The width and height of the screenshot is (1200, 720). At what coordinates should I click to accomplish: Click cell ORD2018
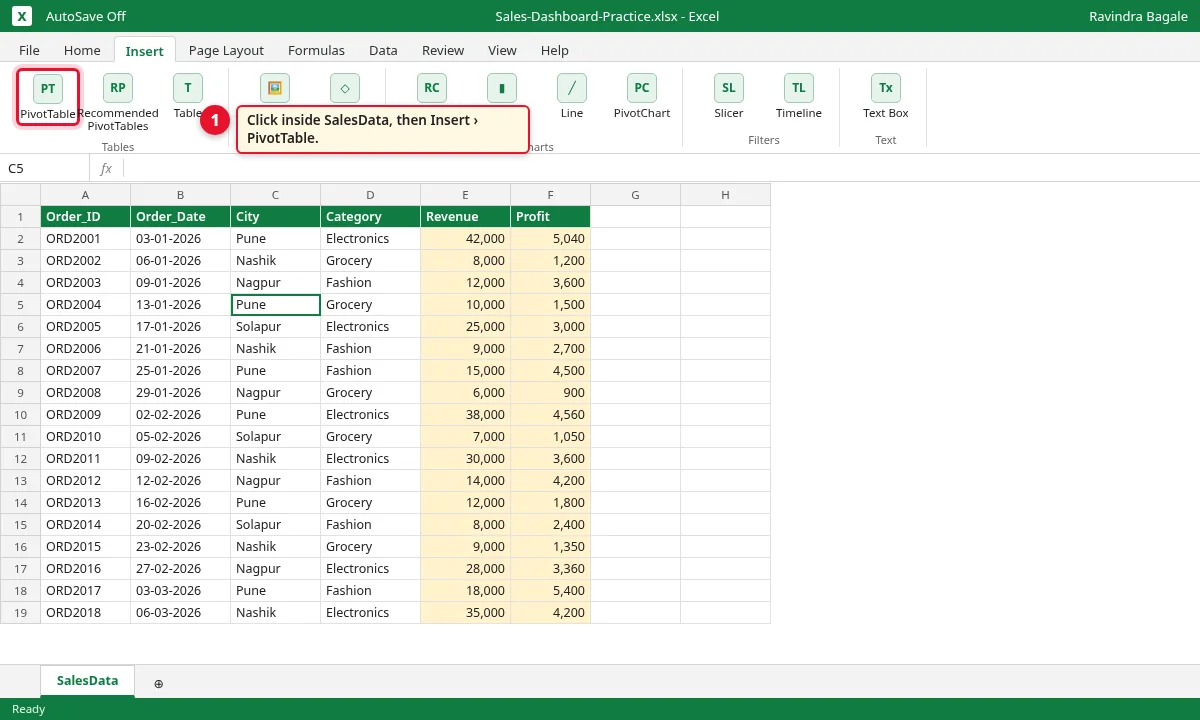pos(85,612)
